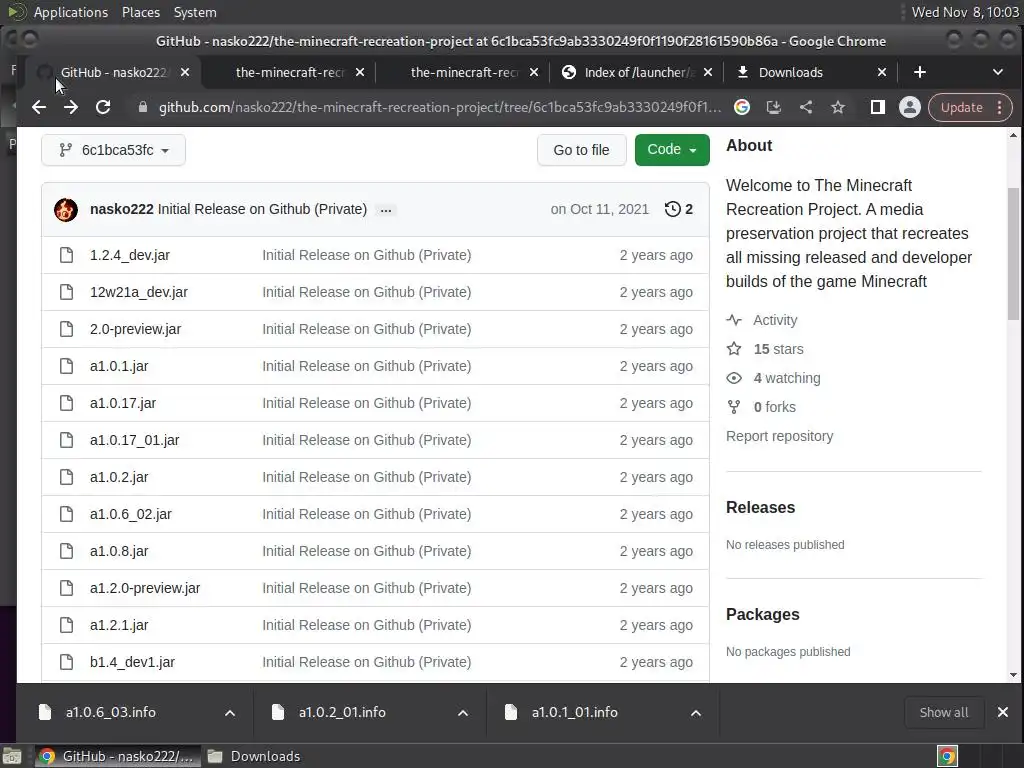Image resolution: width=1024 pixels, height=768 pixels.
Task: Open the new tab plus button
Action: (920, 72)
